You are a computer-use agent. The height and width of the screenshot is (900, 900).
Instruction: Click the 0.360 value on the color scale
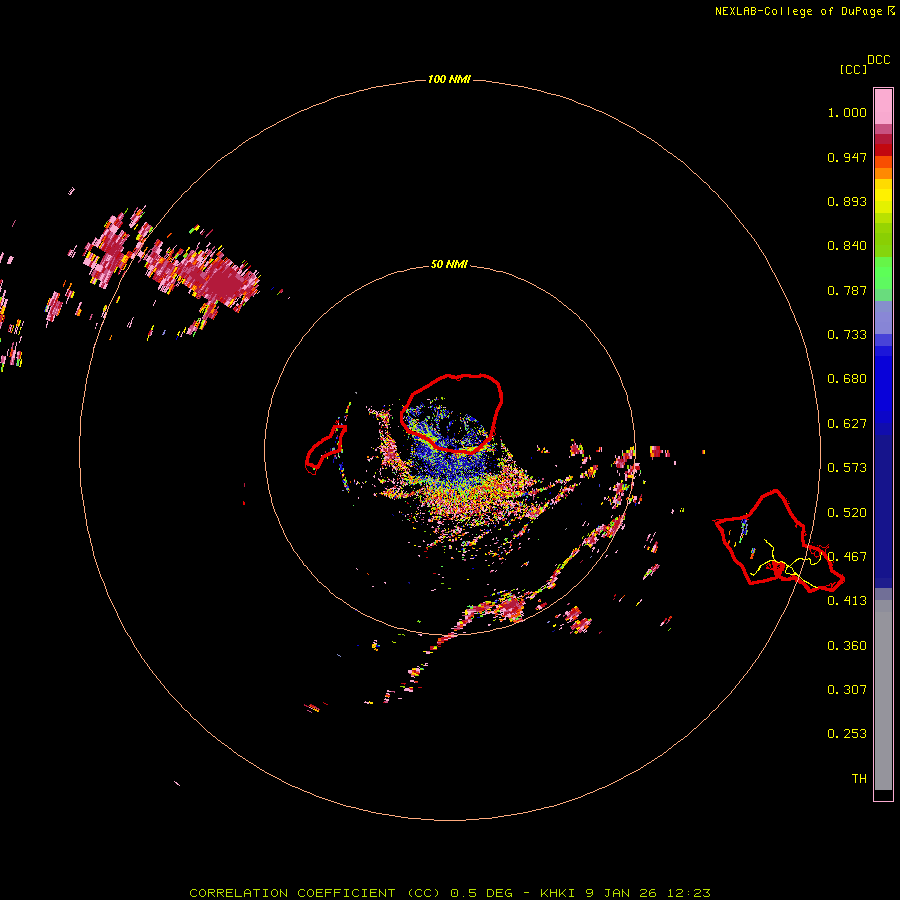click(x=847, y=646)
